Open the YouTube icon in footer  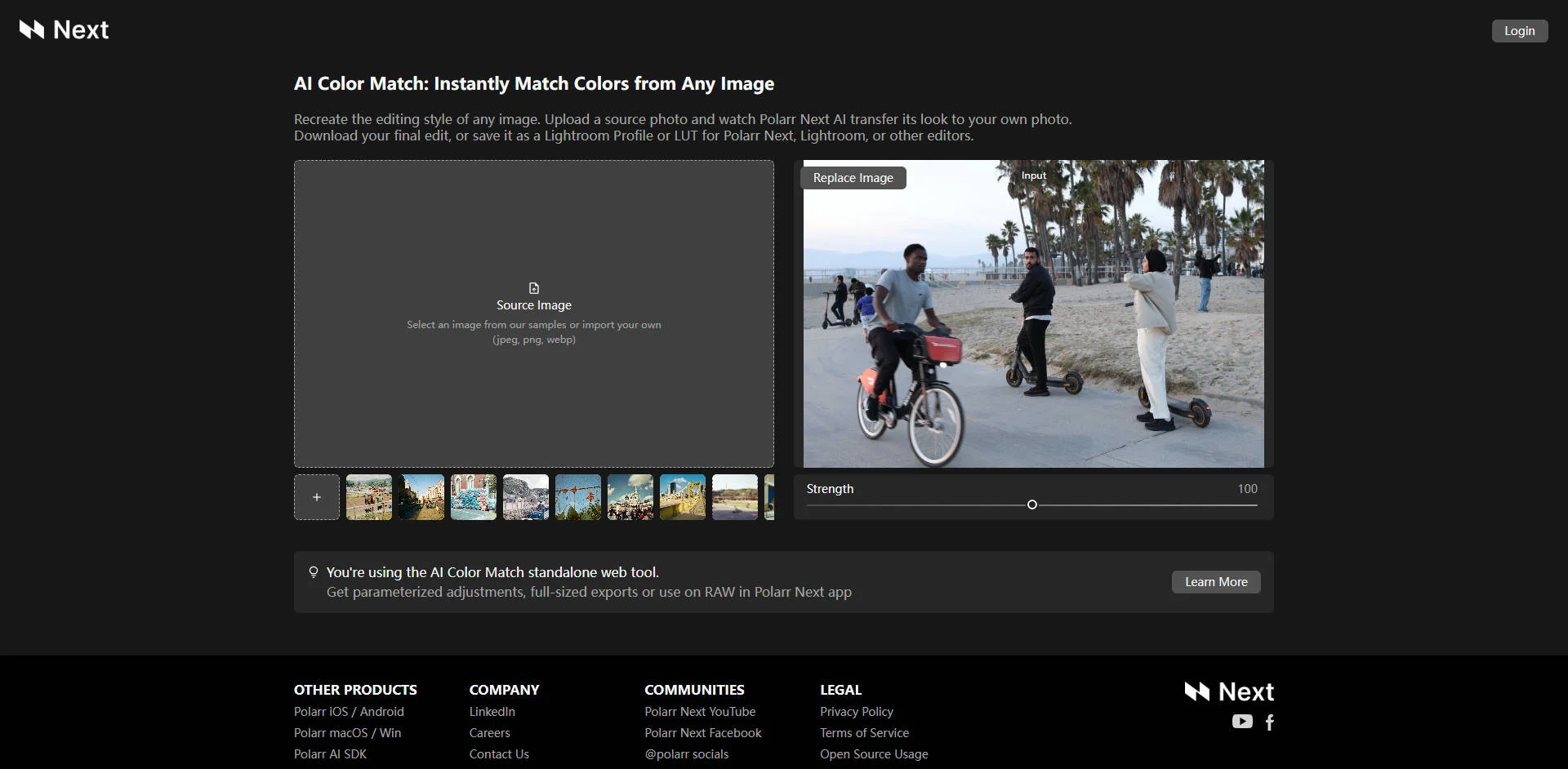1242,722
